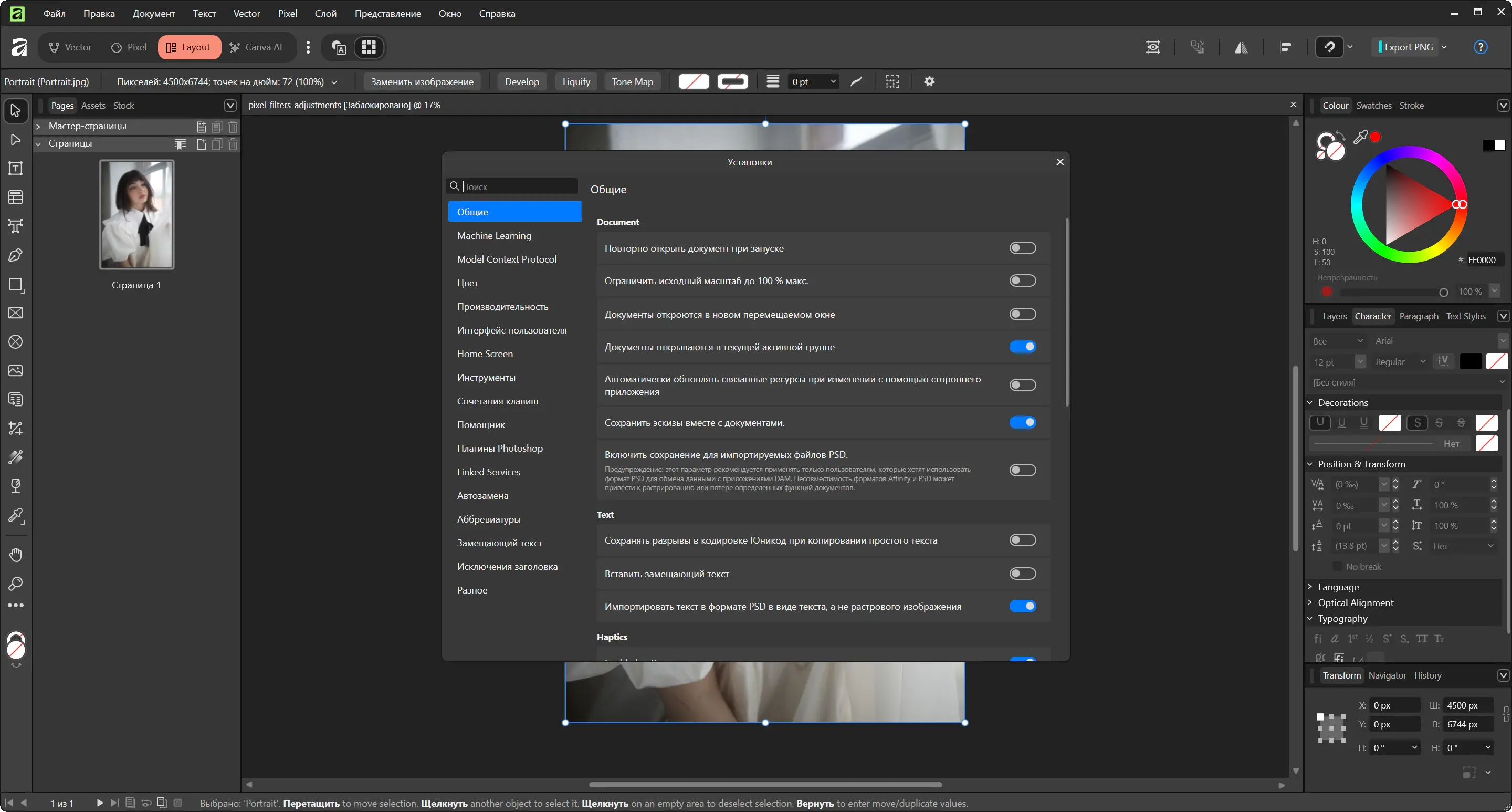Click the Заменить изображение button
This screenshot has width=1512, height=812.
tap(422, 81)
